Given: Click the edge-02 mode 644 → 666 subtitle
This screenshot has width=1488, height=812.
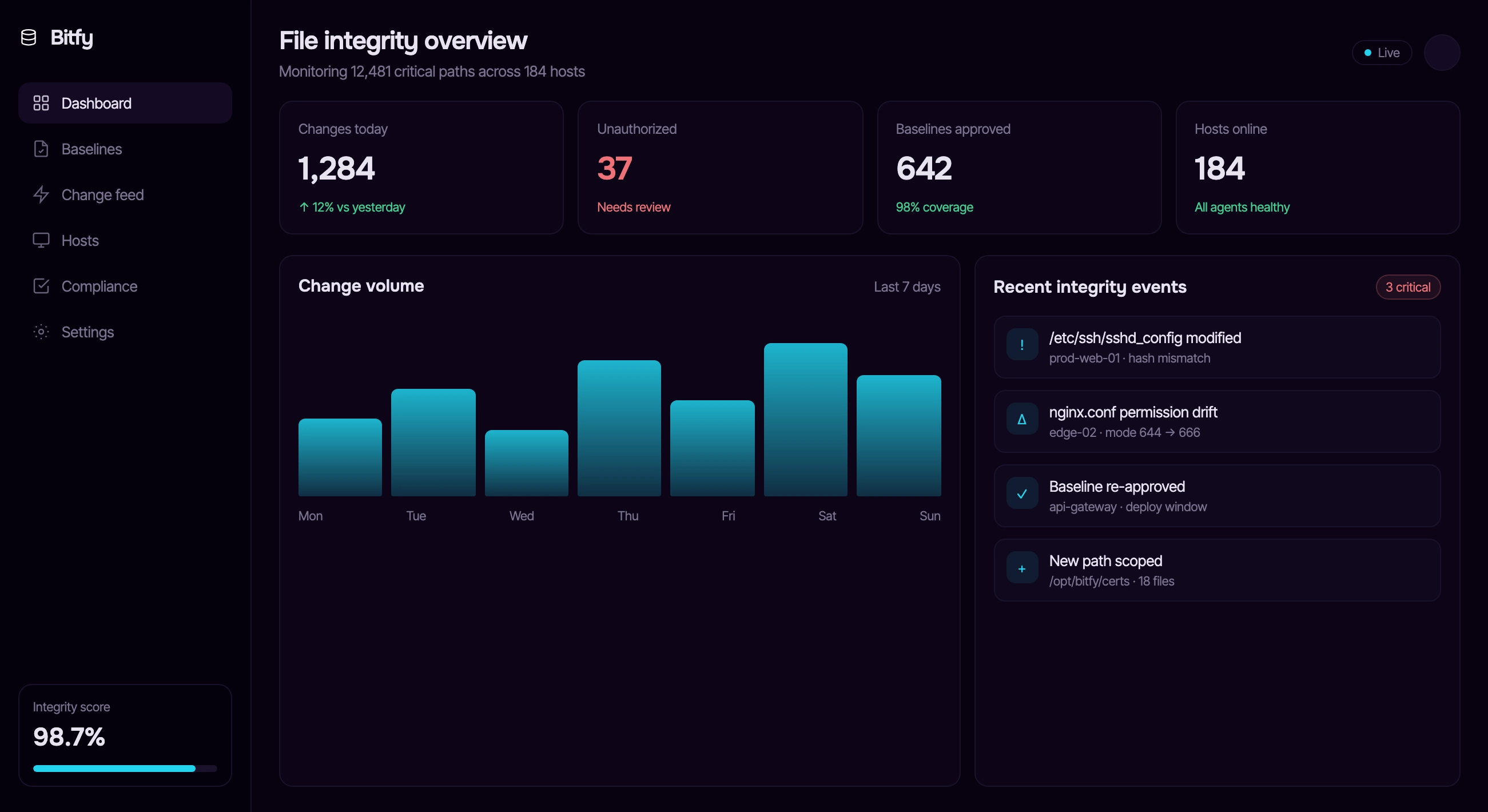Looking at the screenshot, I should click(1124, 432).
